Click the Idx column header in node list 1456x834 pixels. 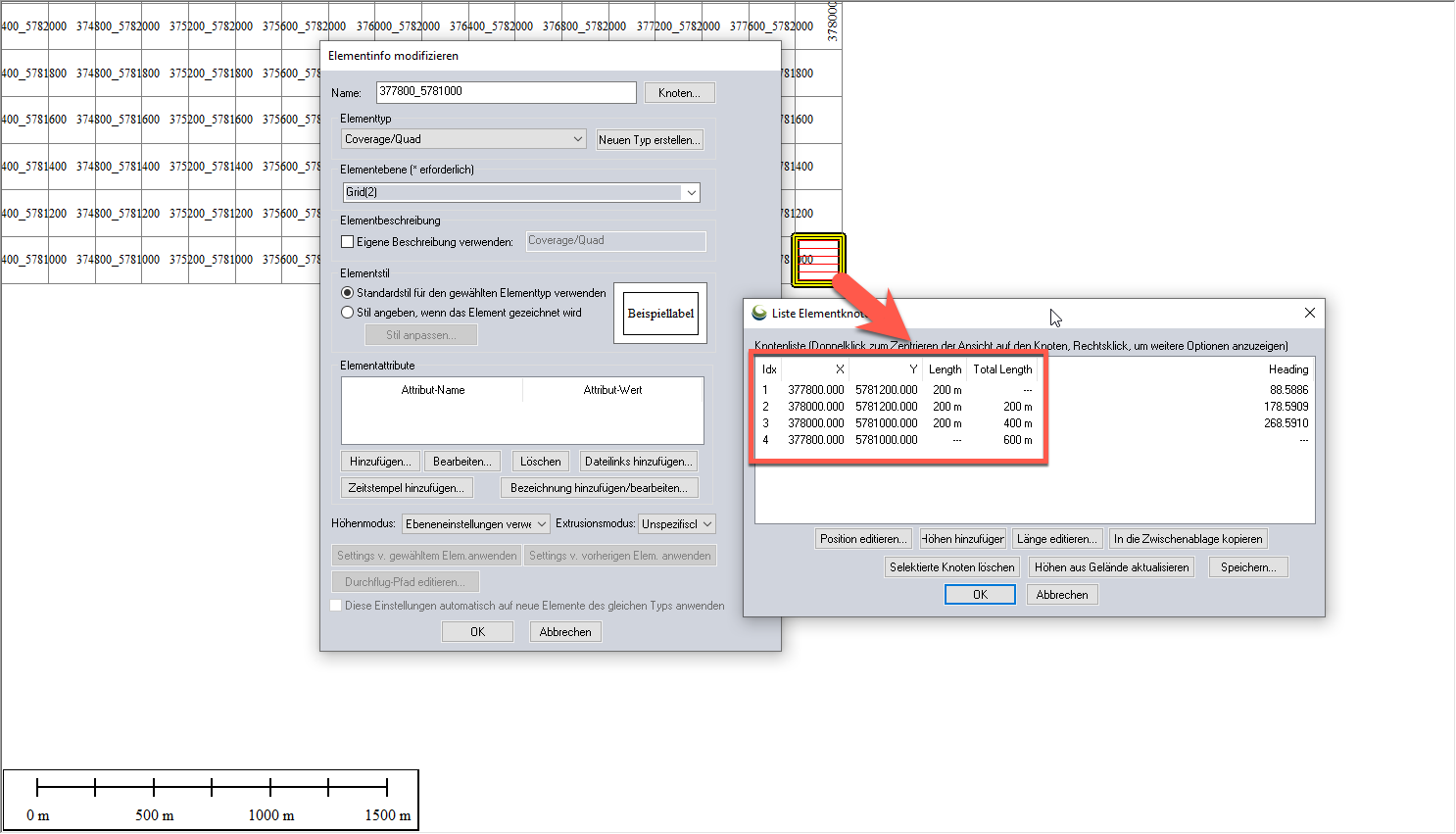pyautogui.click(x=769, y=369)
